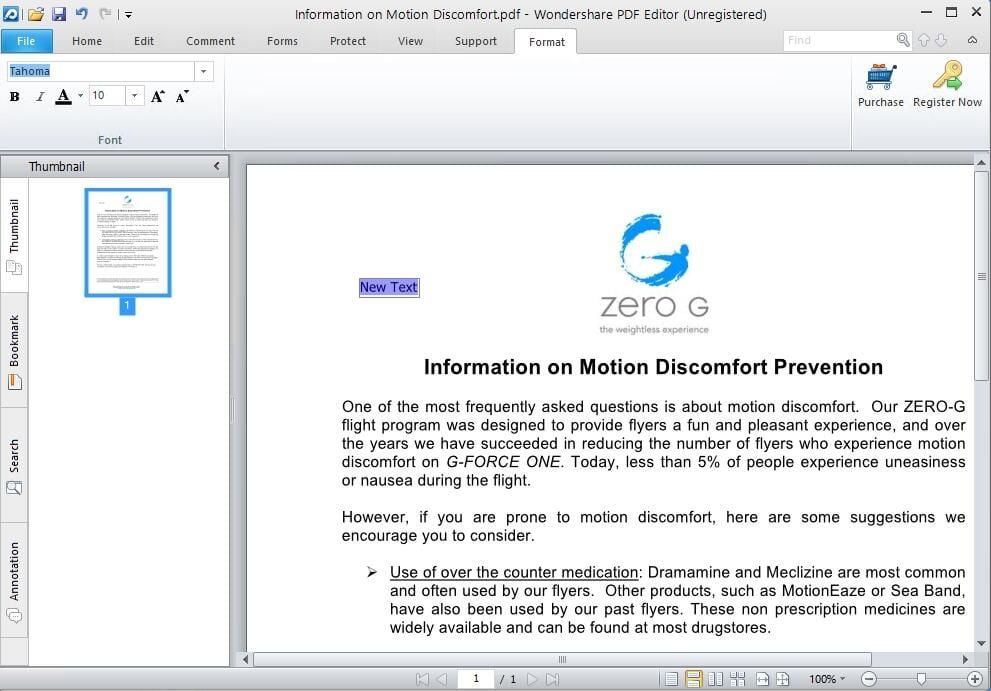Viewport: 991px width, 691px height.
Task: Click the Use of over the counter medication link
Action: [x=514, y=572]
